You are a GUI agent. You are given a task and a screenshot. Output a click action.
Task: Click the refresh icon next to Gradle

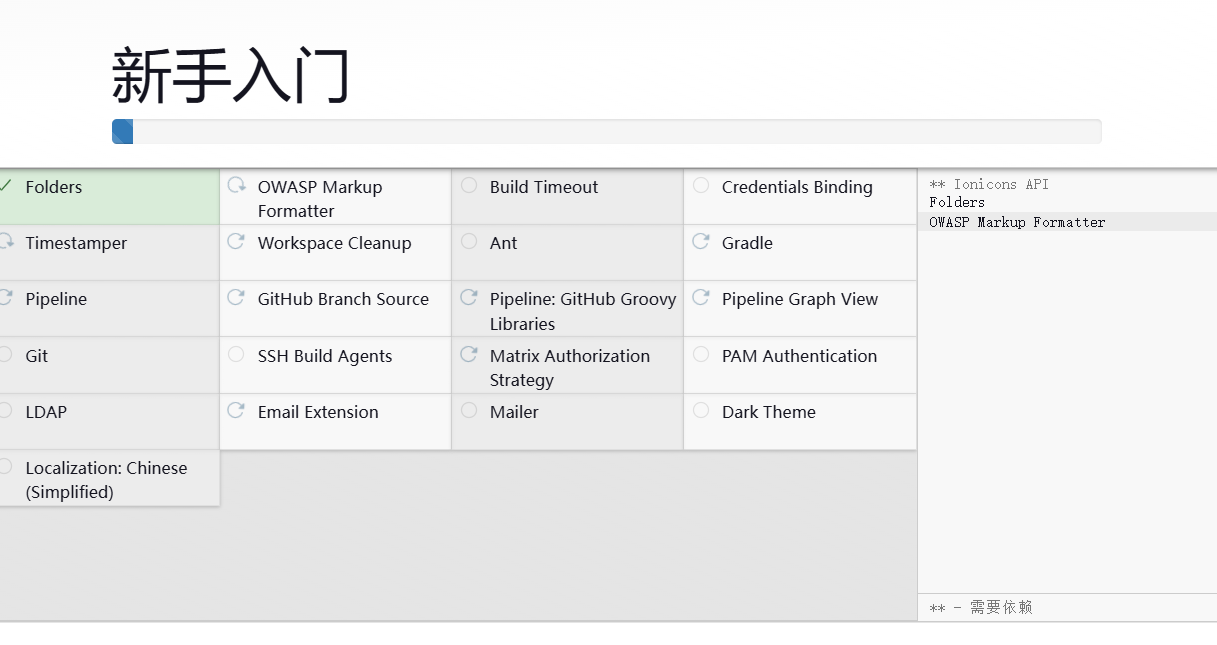click(701, 241)
